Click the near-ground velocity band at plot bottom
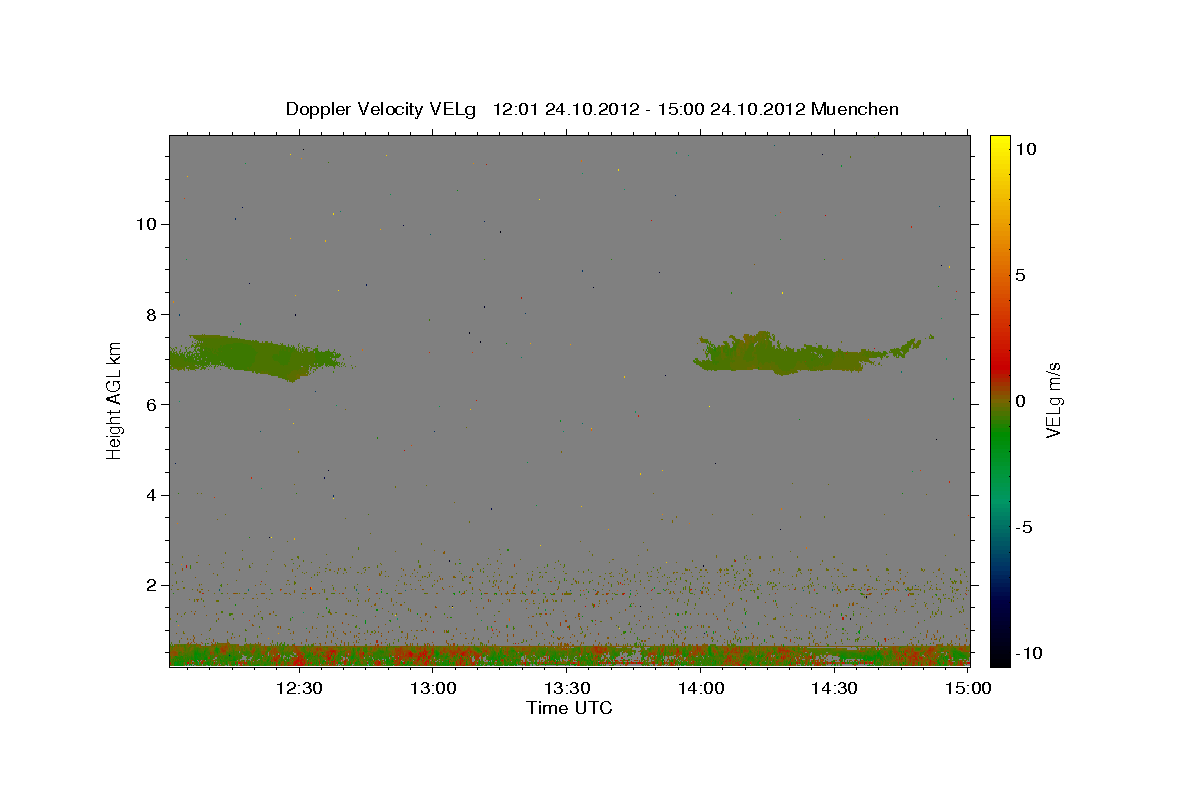This screenshot has height=800, width=1200. (x=570, y=655)
